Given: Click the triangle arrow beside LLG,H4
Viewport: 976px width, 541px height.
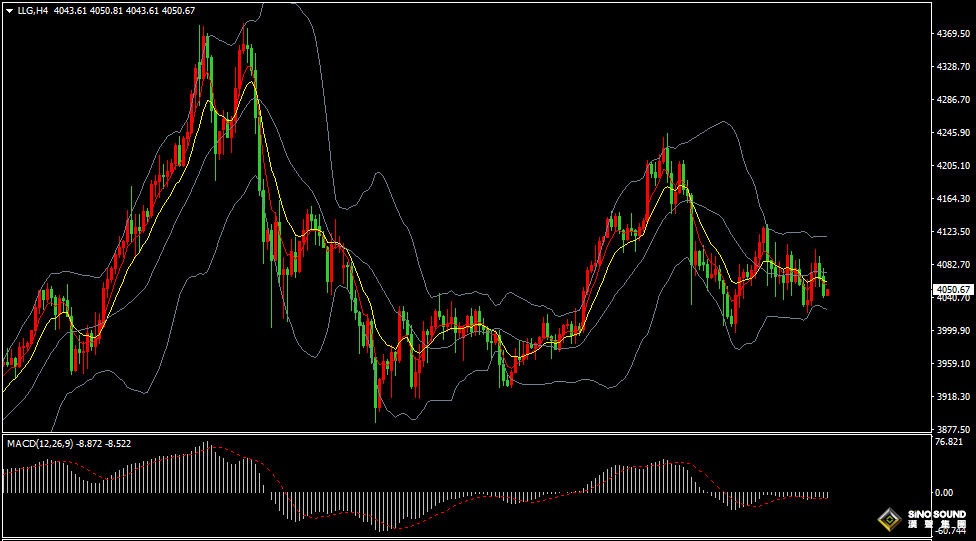Looking at the screenshot, I should tap(9, 10).
